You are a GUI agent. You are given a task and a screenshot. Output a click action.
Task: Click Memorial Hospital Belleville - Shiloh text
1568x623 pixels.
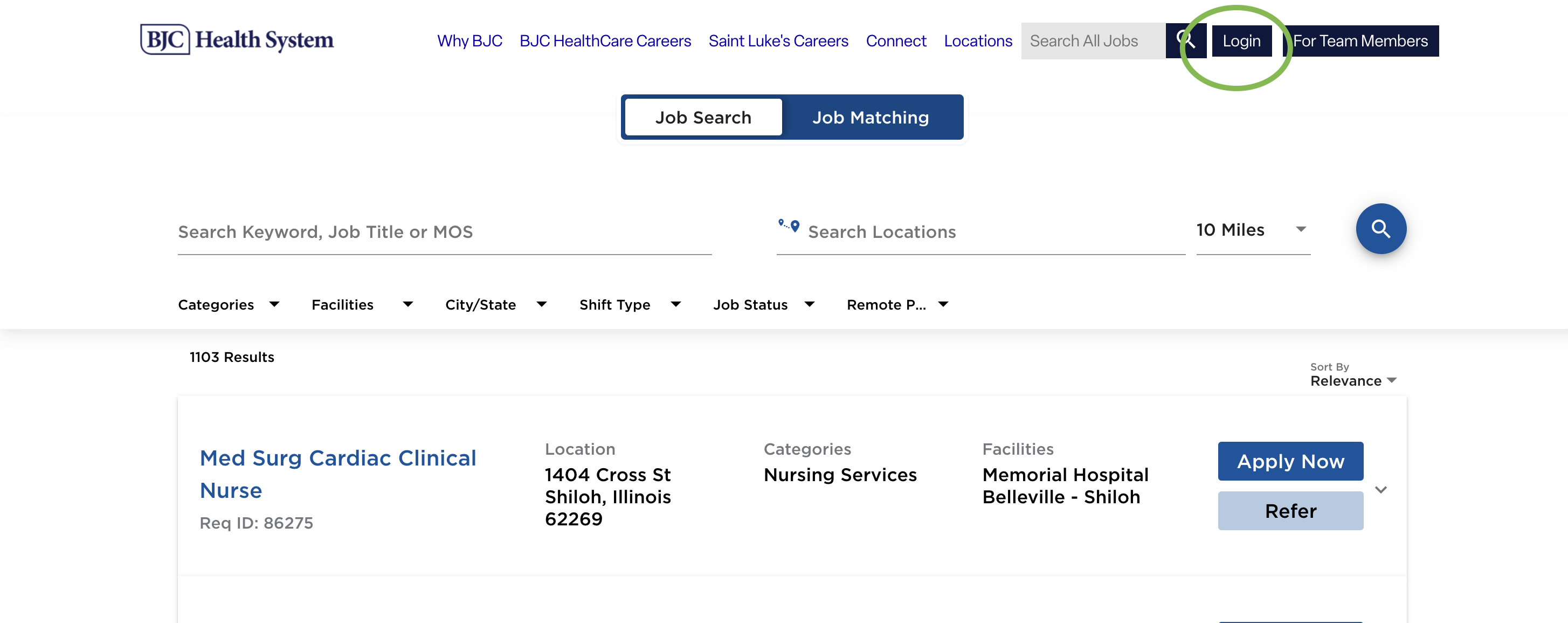pos(1065,485)
